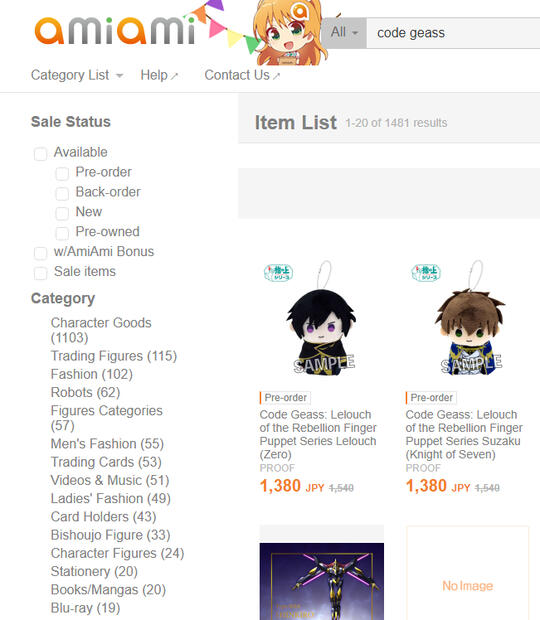540x620 pixels.
Task: Open Suzaku Knight of Seven item link
Action: pyautogui.click(x=464, y=435)
